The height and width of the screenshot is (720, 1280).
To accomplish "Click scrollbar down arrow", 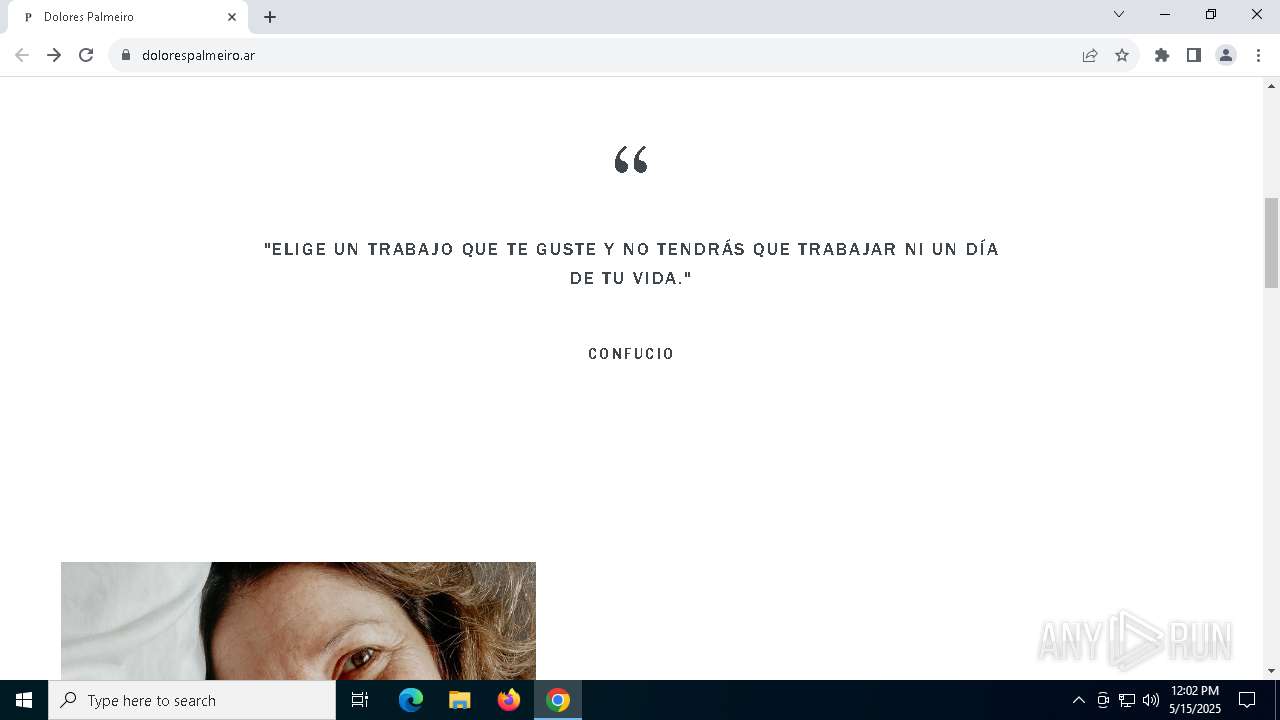I will pos(1272,671).
